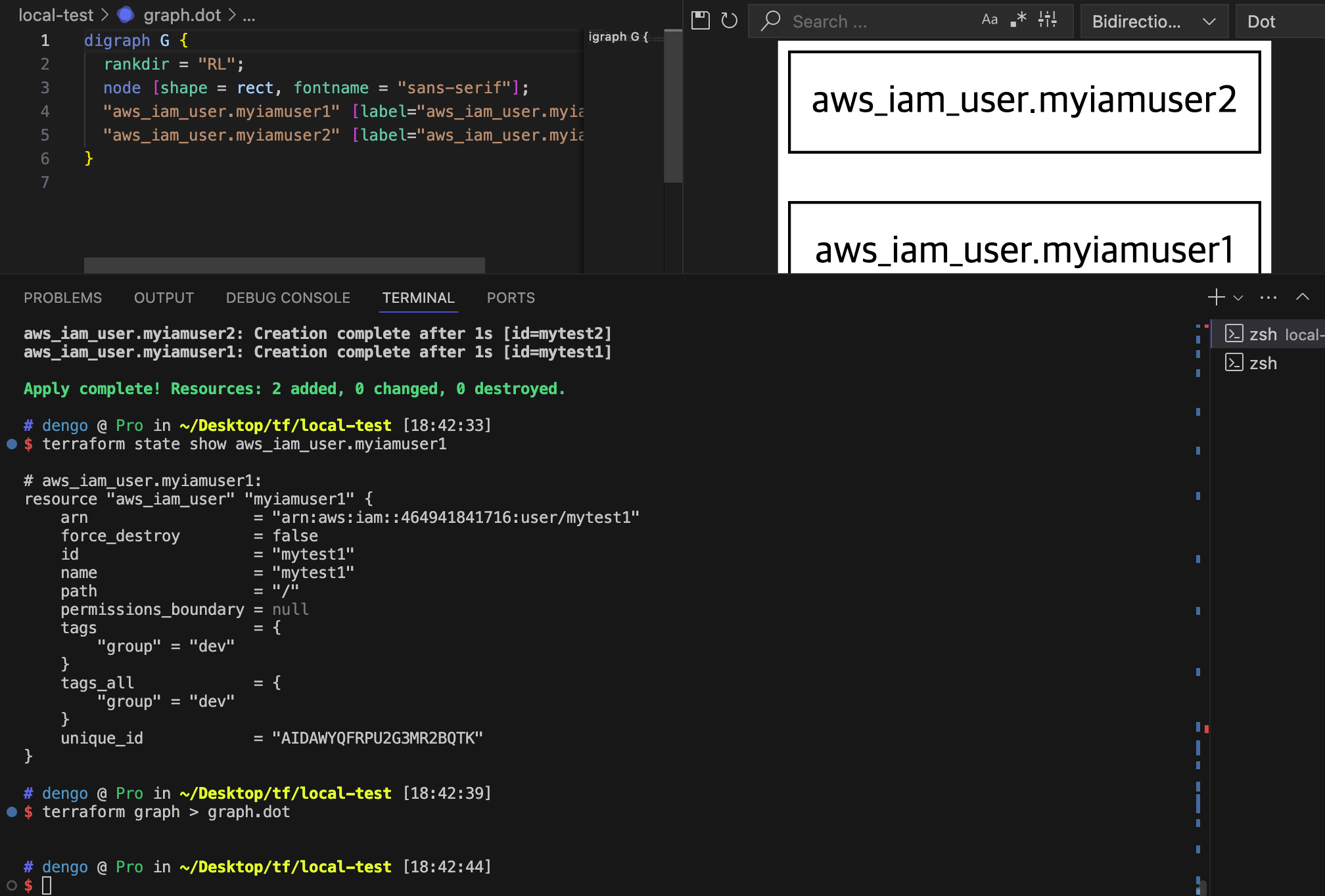
Task: Open the PORTS panel tab
Action: [511, 298]
